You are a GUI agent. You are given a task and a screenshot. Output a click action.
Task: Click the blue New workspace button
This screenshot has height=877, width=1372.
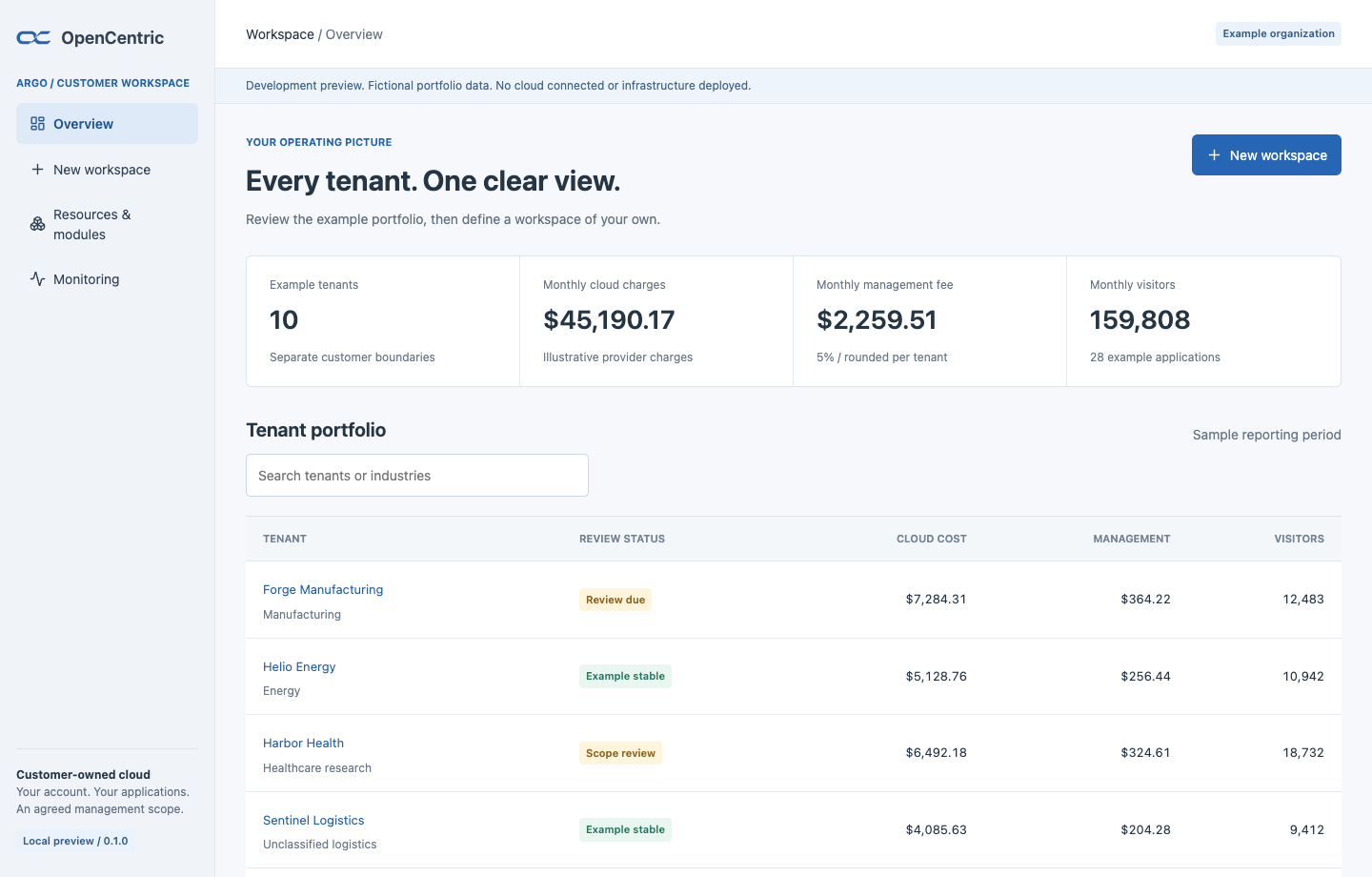coord(1266,155)
